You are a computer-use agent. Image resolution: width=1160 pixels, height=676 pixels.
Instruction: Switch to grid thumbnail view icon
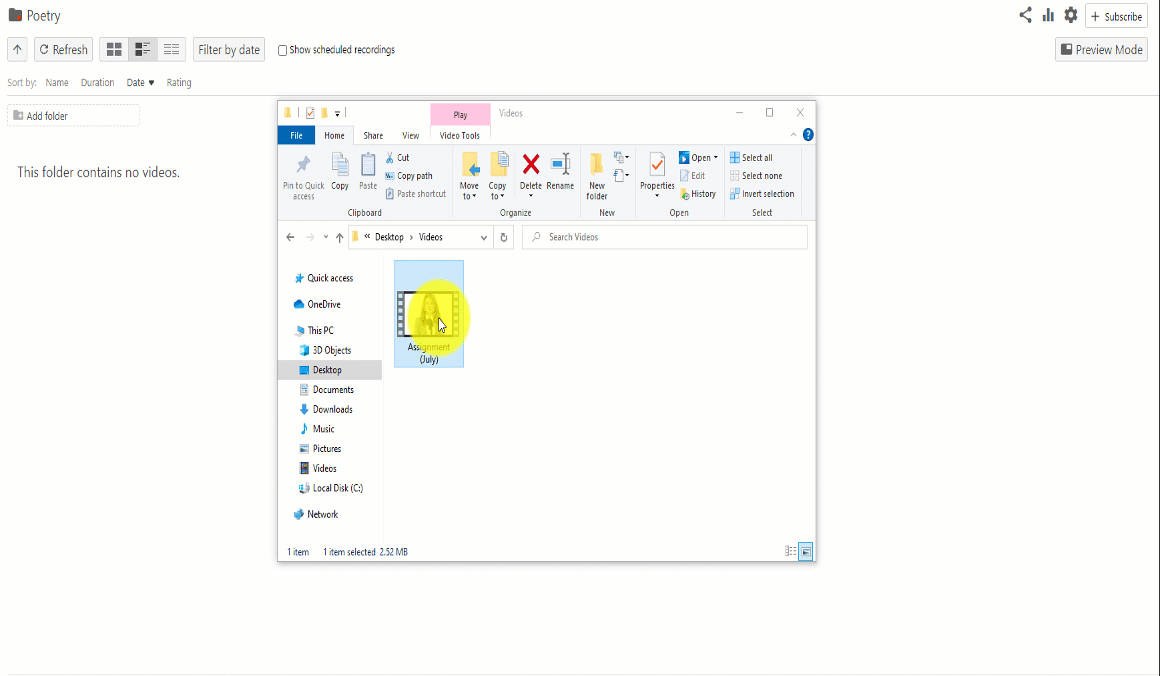pyautogui.click(x=114, y=49)
